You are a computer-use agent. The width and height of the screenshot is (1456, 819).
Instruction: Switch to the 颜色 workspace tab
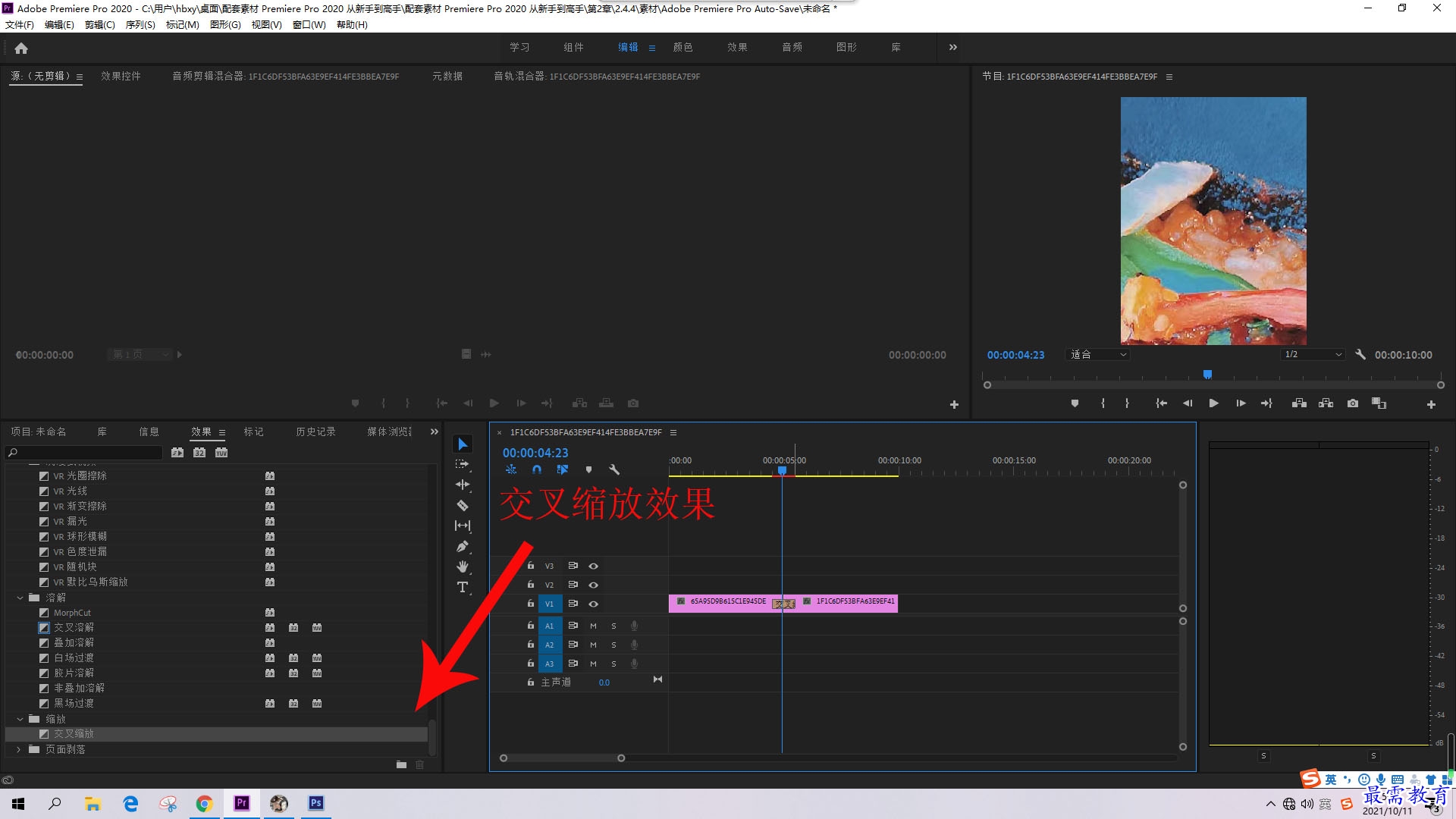(682, 47)
